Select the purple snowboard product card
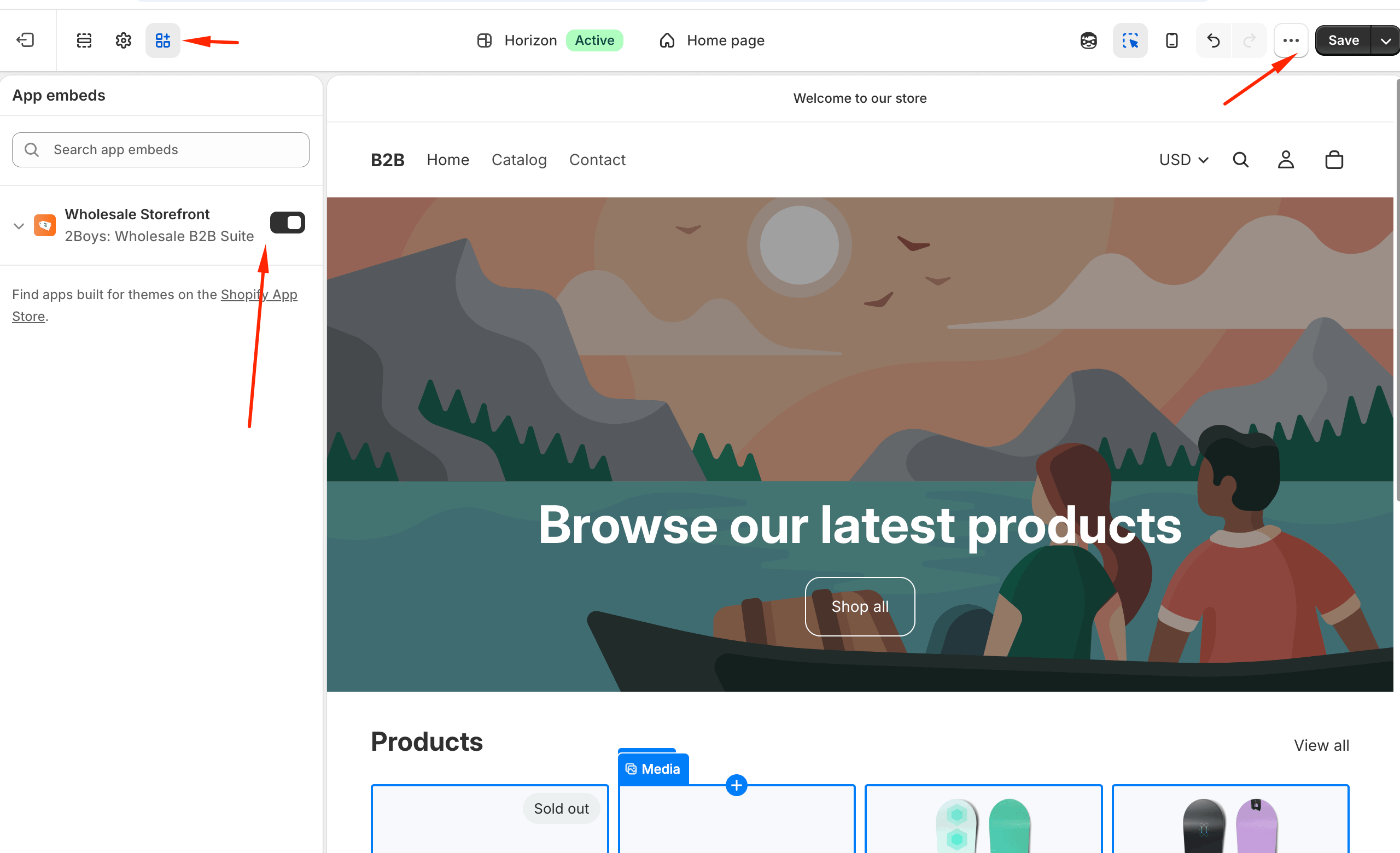Image resolution: width=1400 pixels, height=853 pixels. 1230,819
